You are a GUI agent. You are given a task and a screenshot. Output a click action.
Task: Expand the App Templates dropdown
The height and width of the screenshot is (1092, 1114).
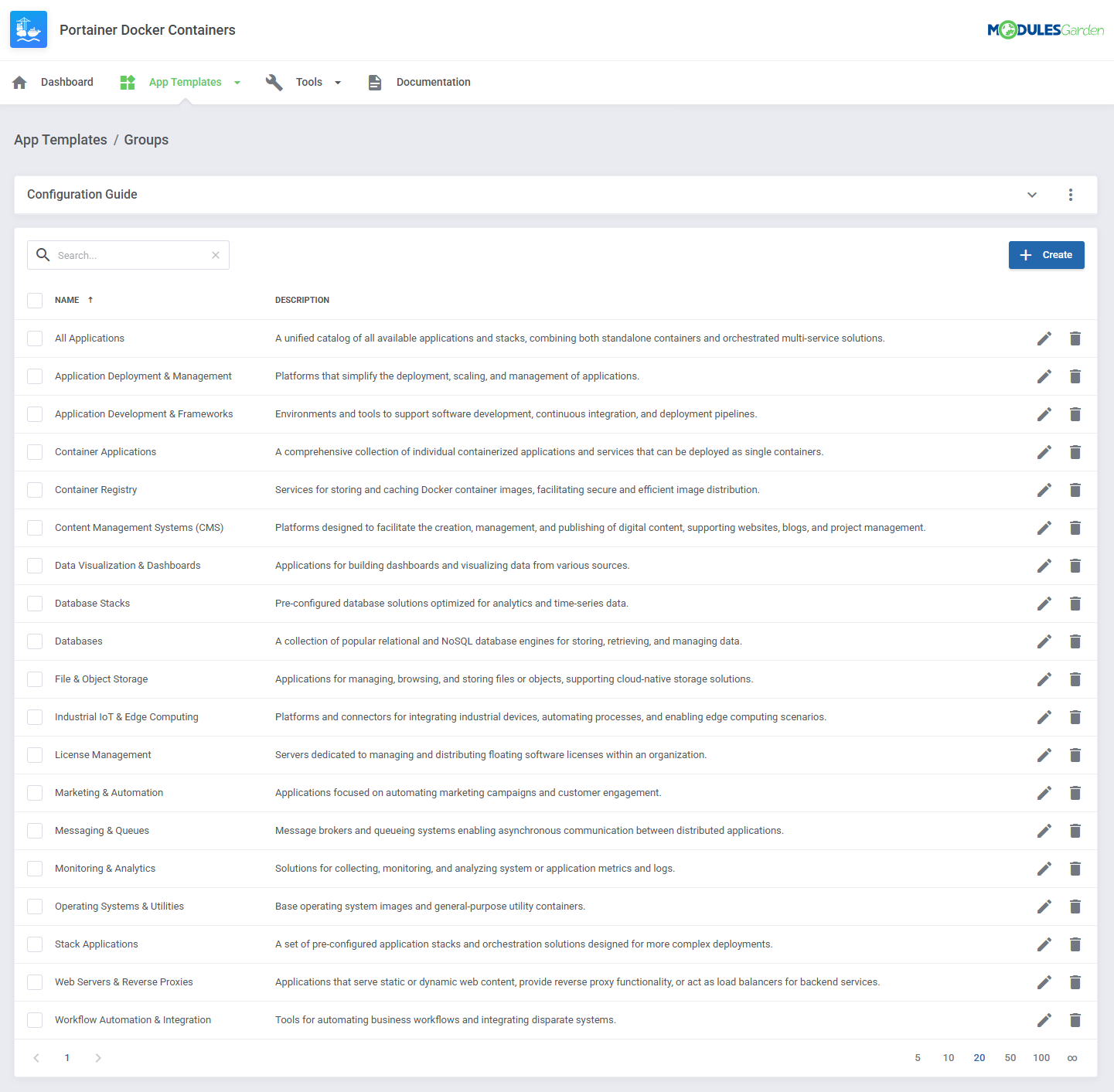(x=237, y=82)
